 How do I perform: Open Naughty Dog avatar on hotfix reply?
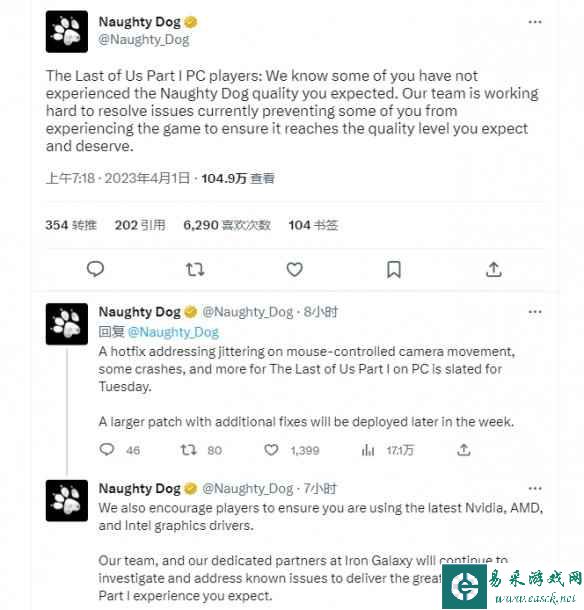[x=67, y=324]
